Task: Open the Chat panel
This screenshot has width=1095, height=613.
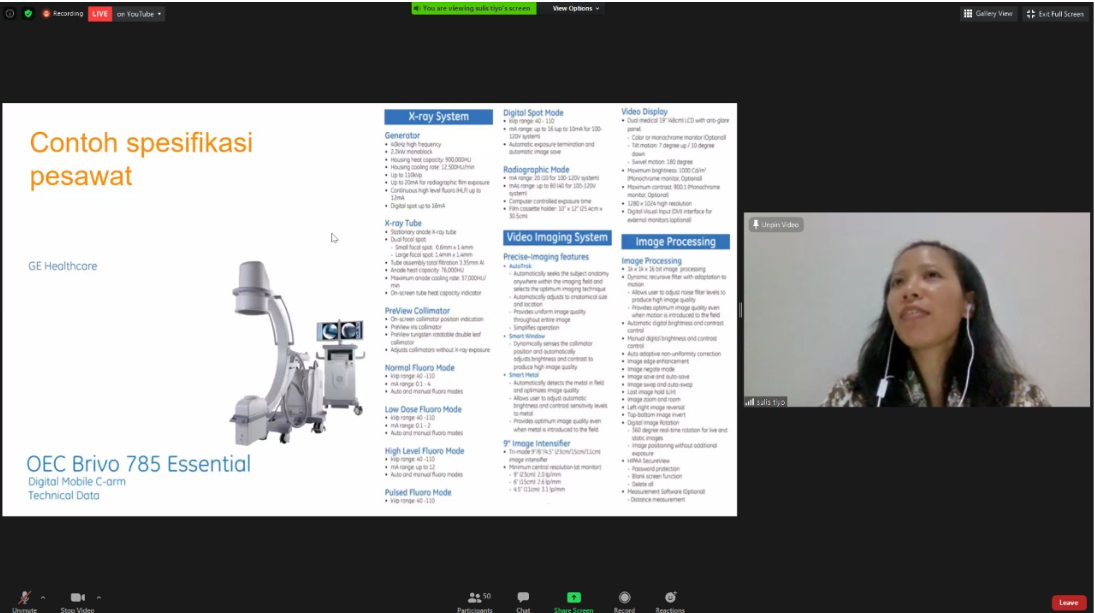Action: pyautogui.click(x=523, y=601)
